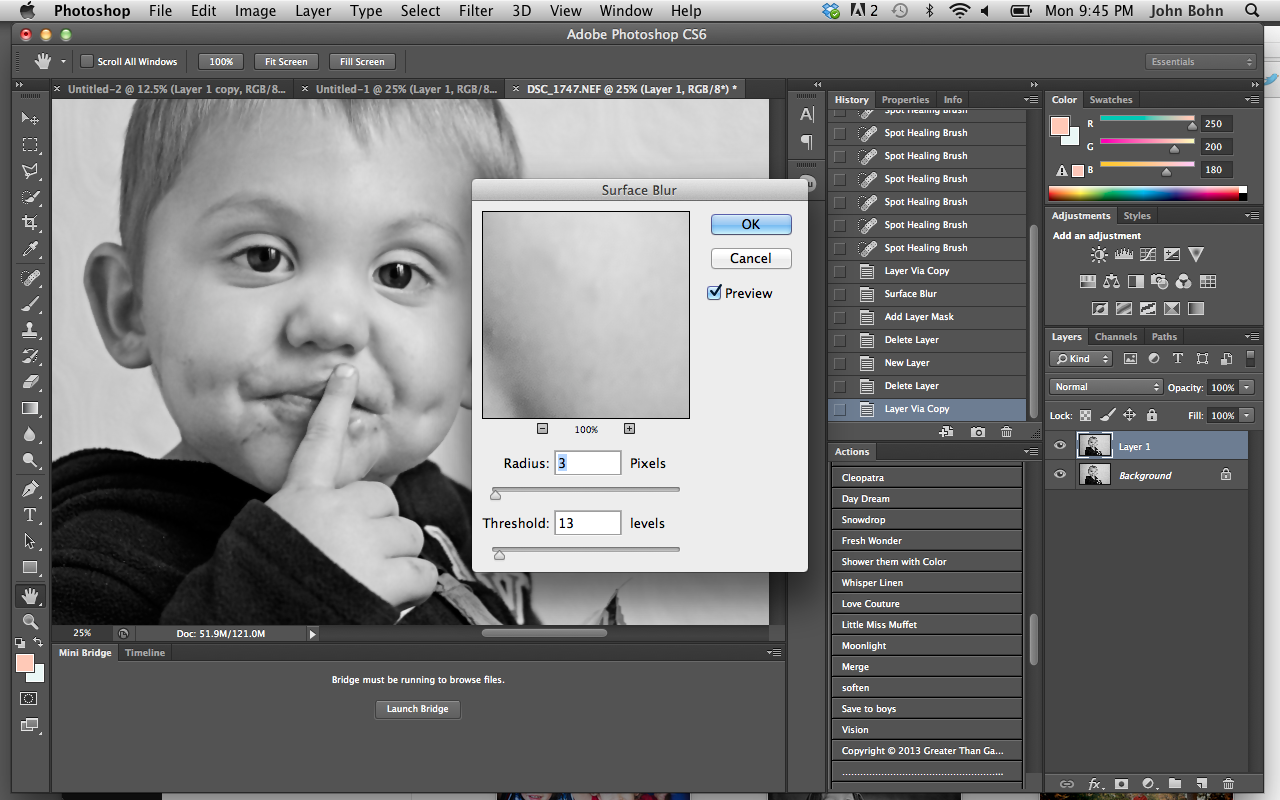Create new snapshot camera icon in History
This screenshot has height=800, width=1280.
[x=977, y=432]
